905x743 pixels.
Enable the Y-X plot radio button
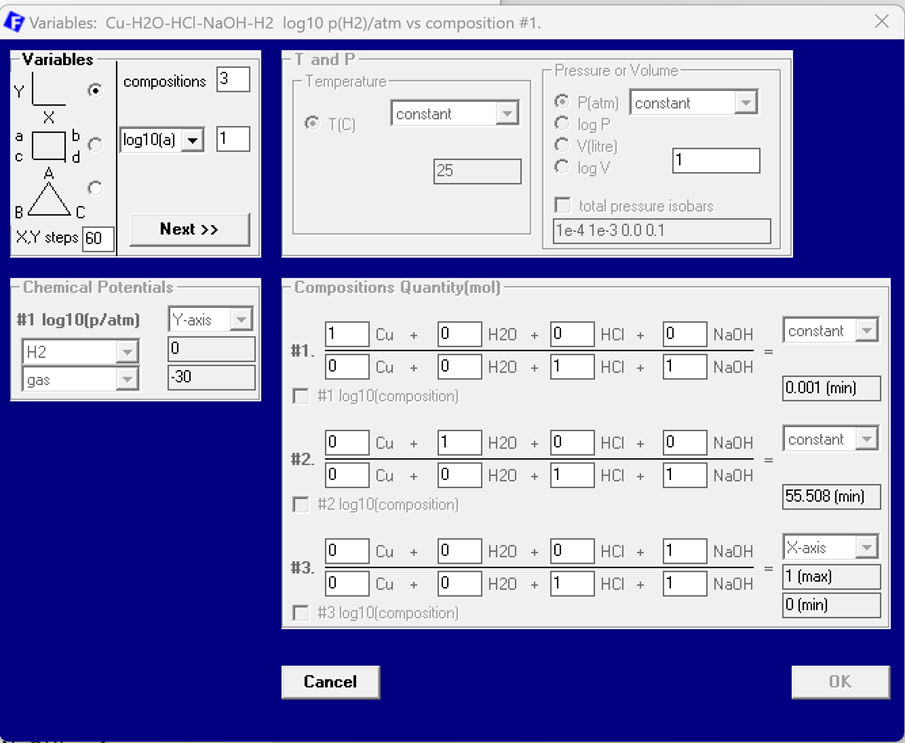click(x=95, y=91)
